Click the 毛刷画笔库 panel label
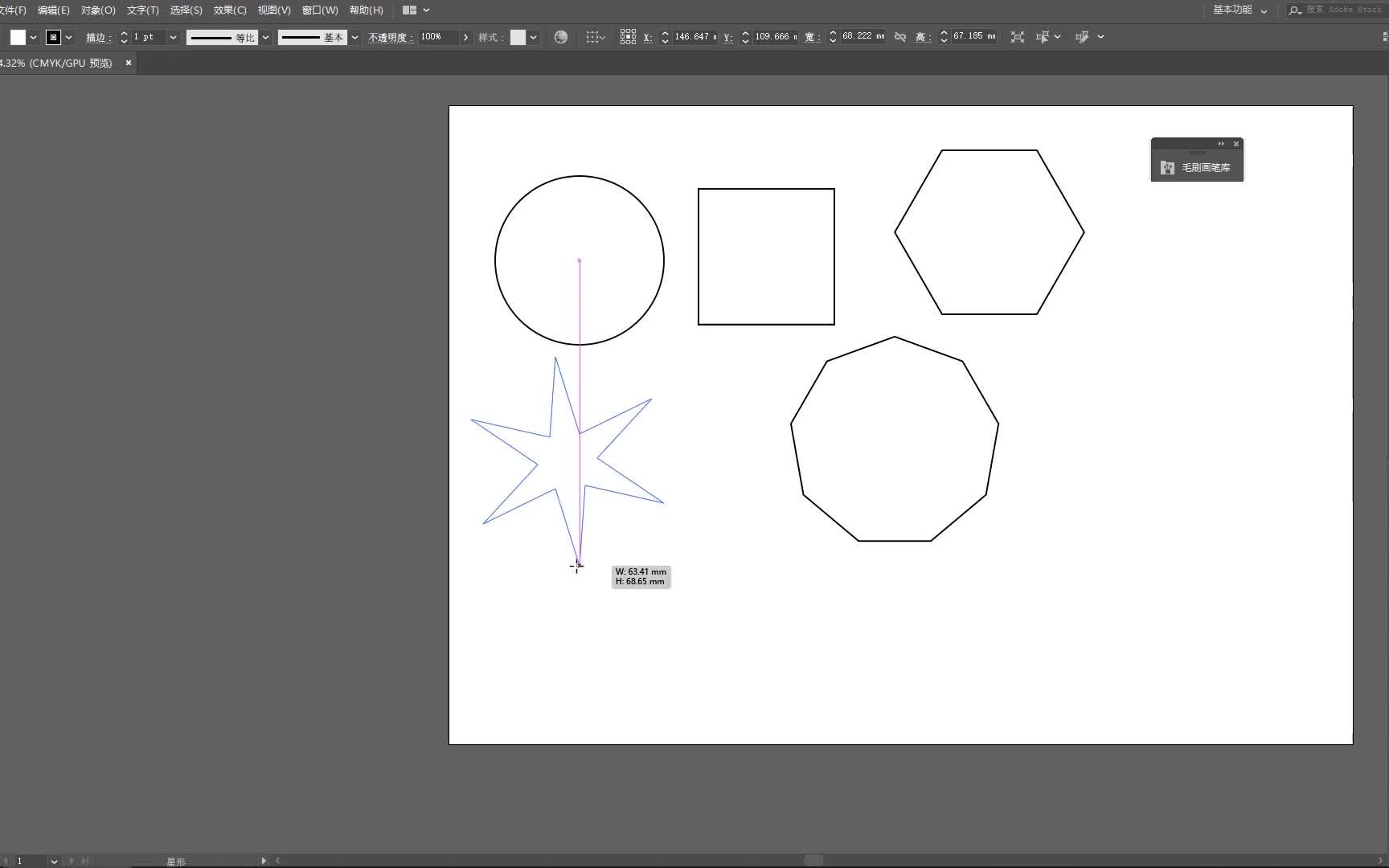1389x868 pixels. tap(1206, 168)
